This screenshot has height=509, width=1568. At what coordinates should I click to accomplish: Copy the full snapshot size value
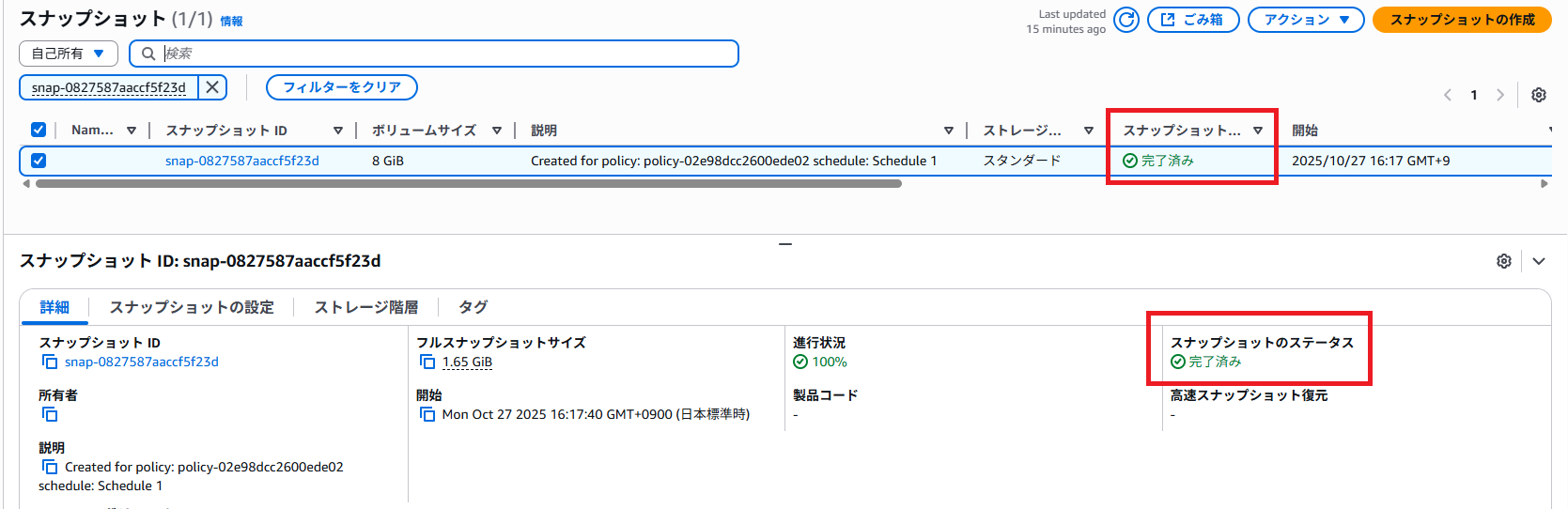click(x=427, y=362)
